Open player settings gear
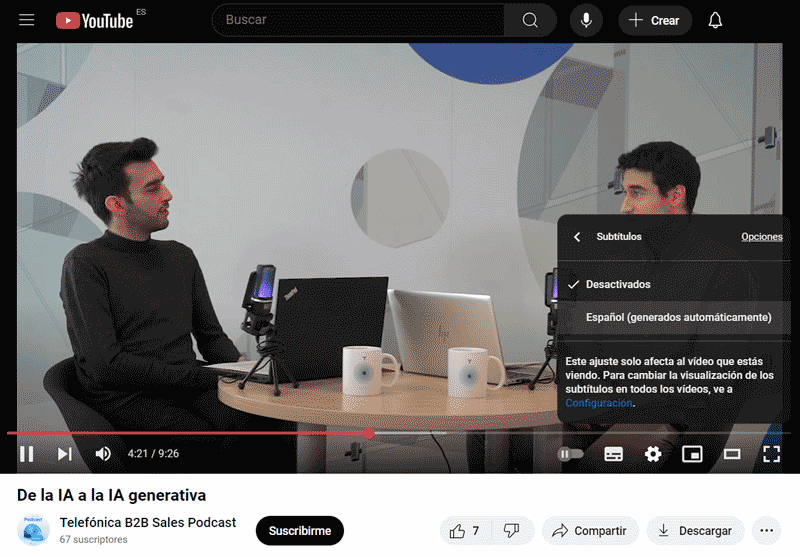The image size is (800, 557). (x=653, y=454)
